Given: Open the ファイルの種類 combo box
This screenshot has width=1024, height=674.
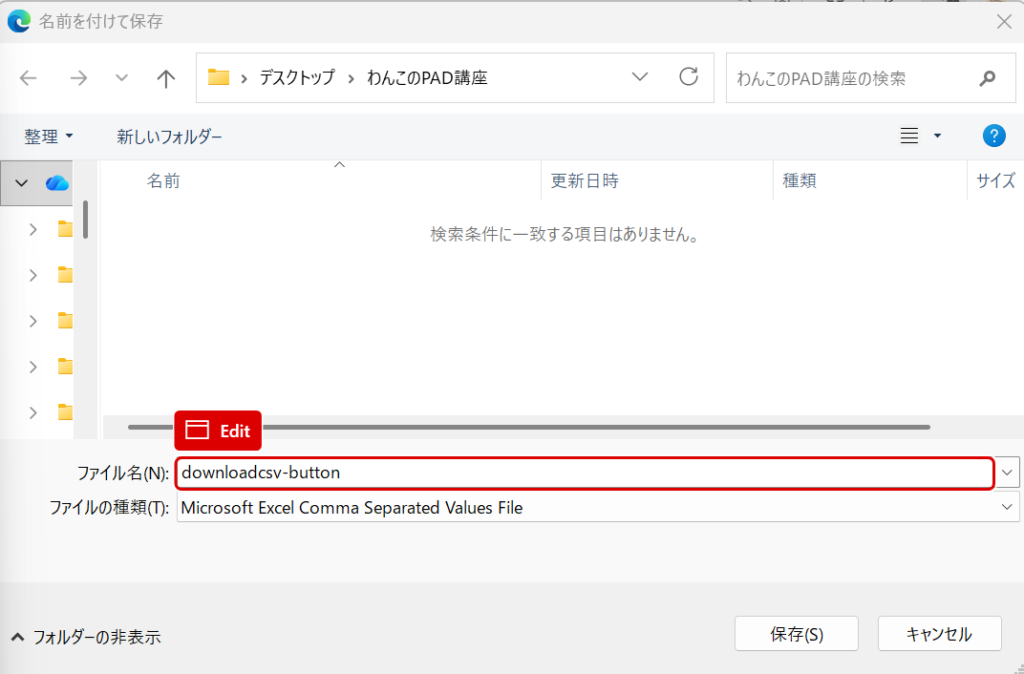Looking at the screenshot, I should [598, 507].
